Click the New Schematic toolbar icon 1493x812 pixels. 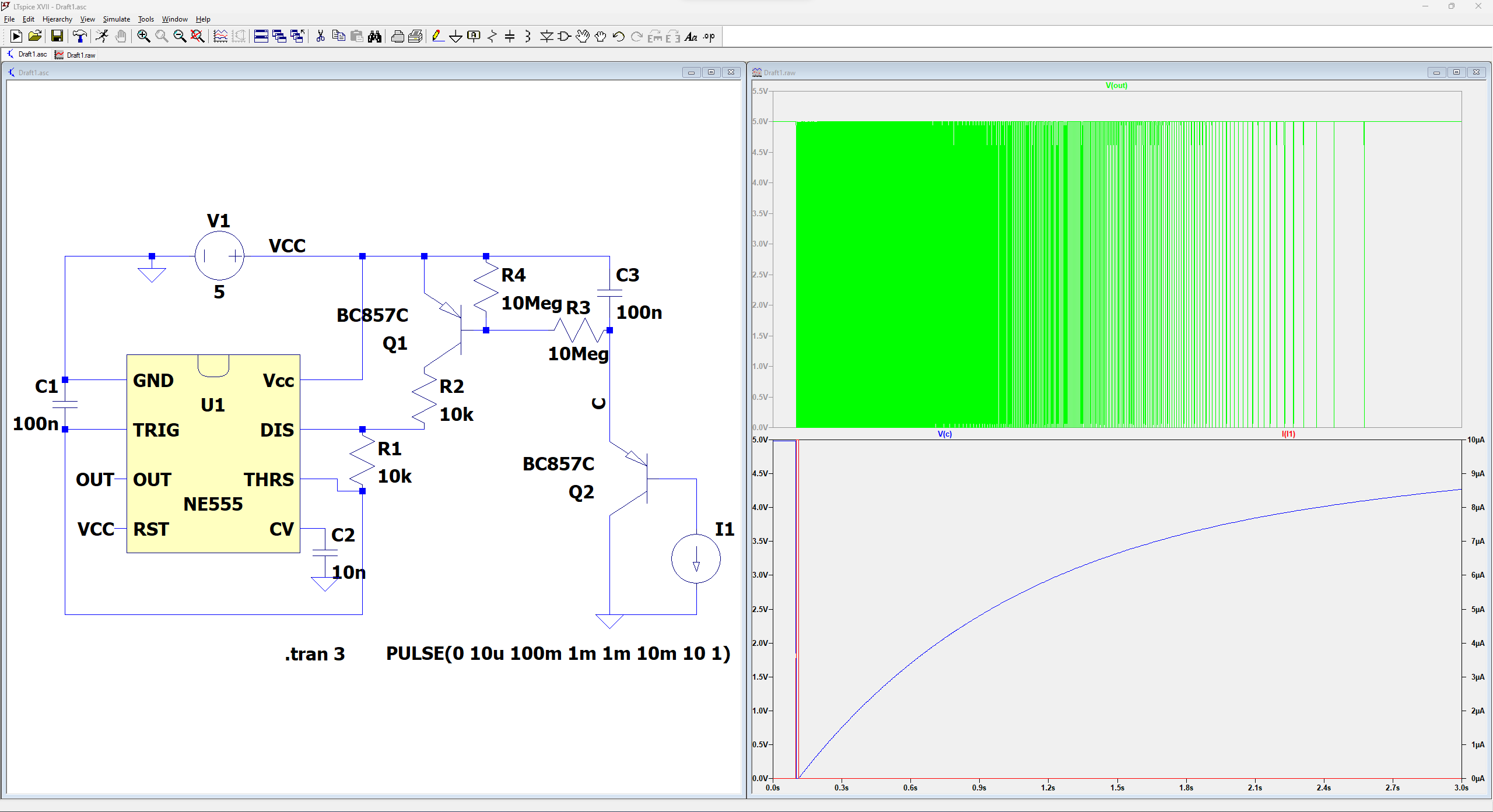coord(16,36)
